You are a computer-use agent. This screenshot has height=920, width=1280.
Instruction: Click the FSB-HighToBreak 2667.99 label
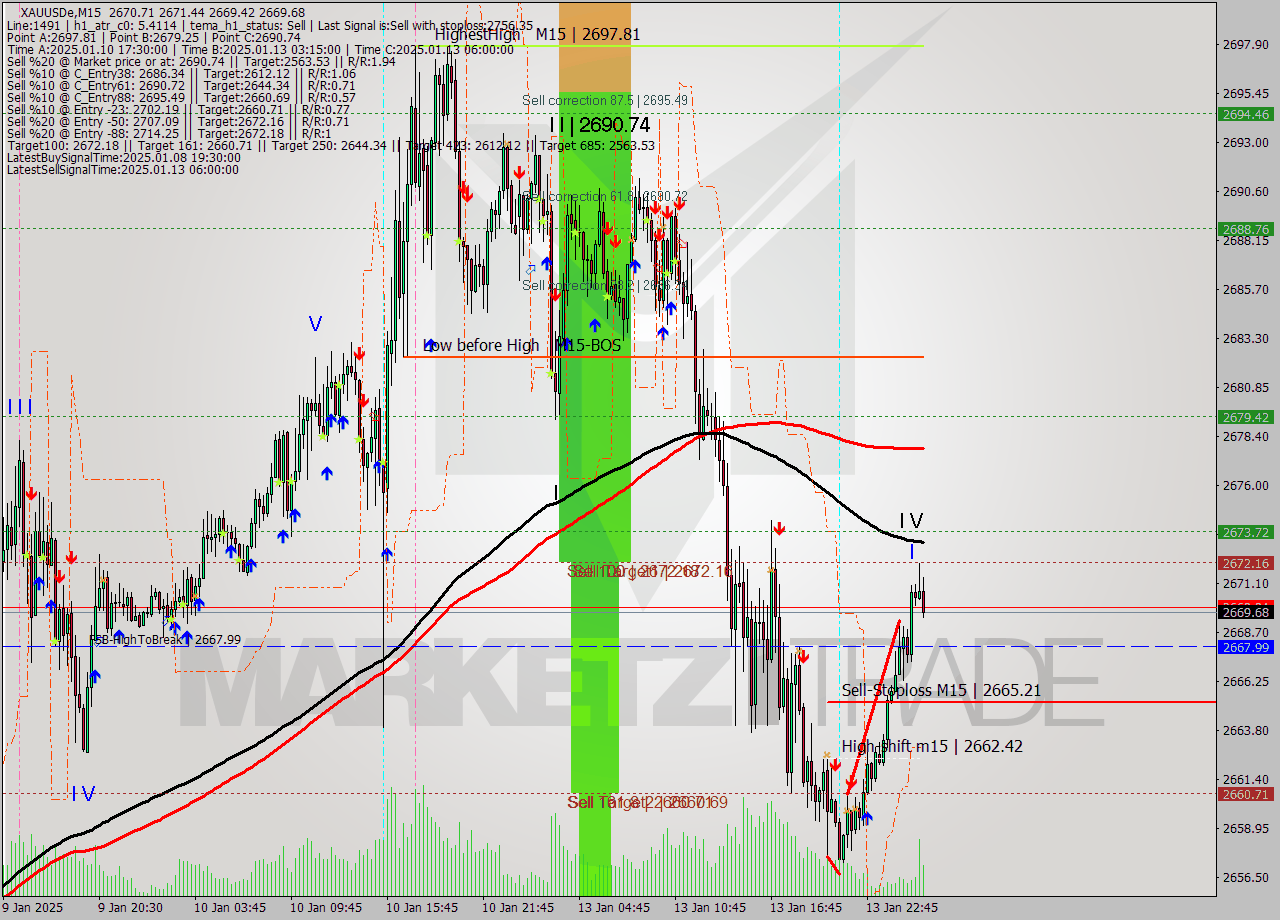165,640
